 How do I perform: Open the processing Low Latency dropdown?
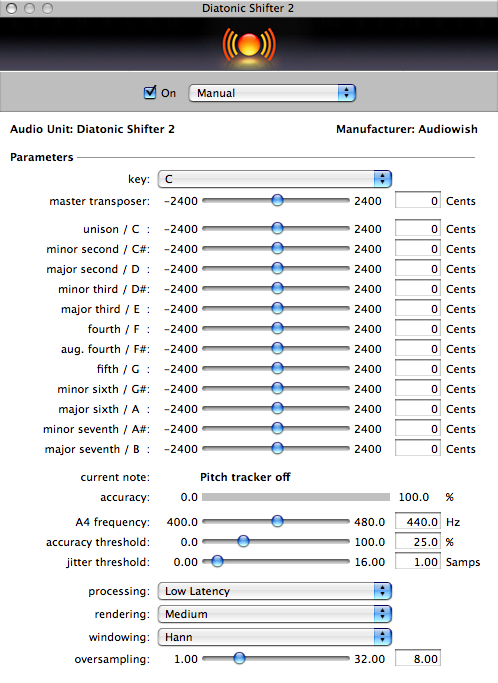point(275,591)
